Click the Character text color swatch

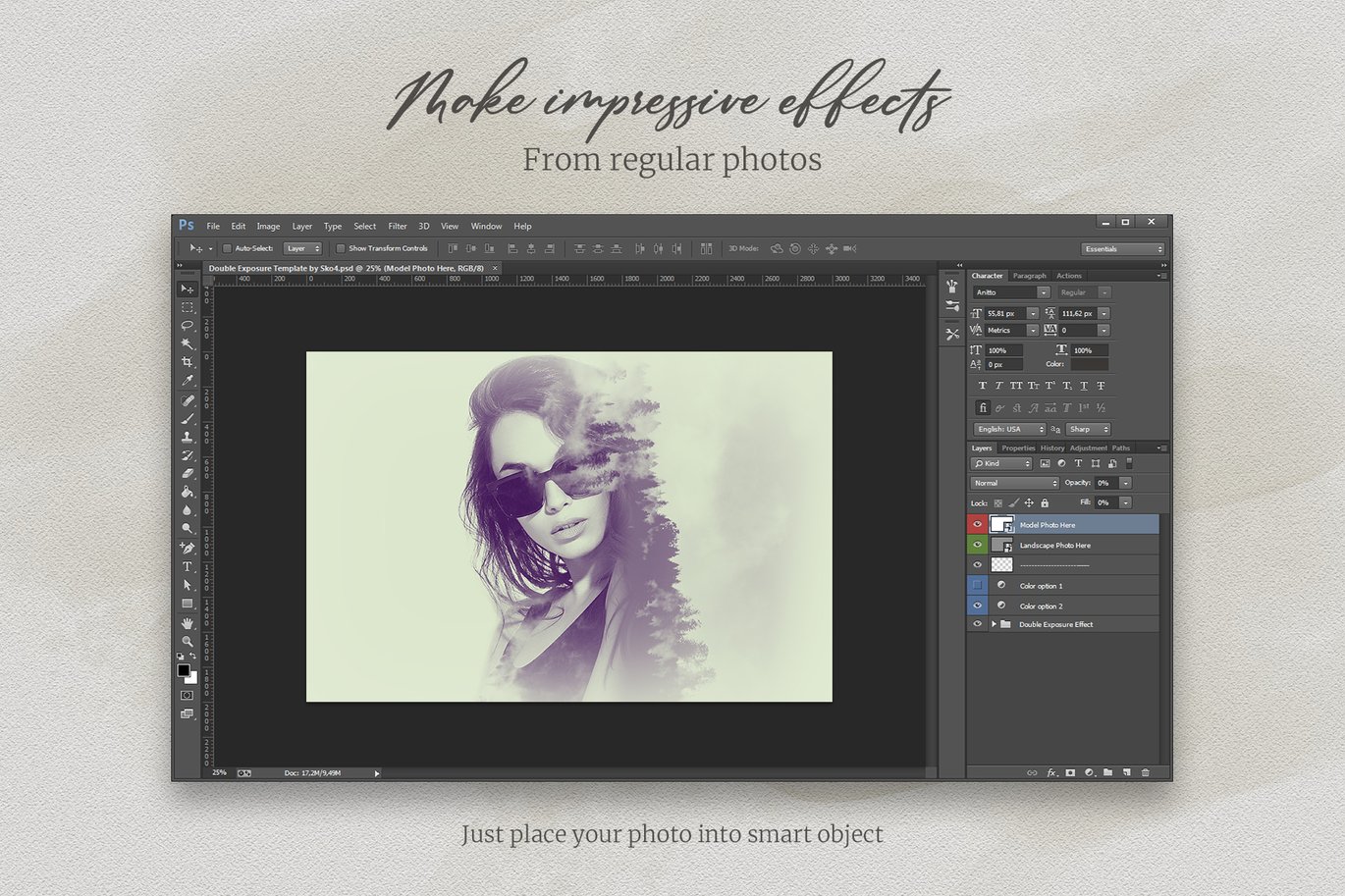(x=1089, y=364)
